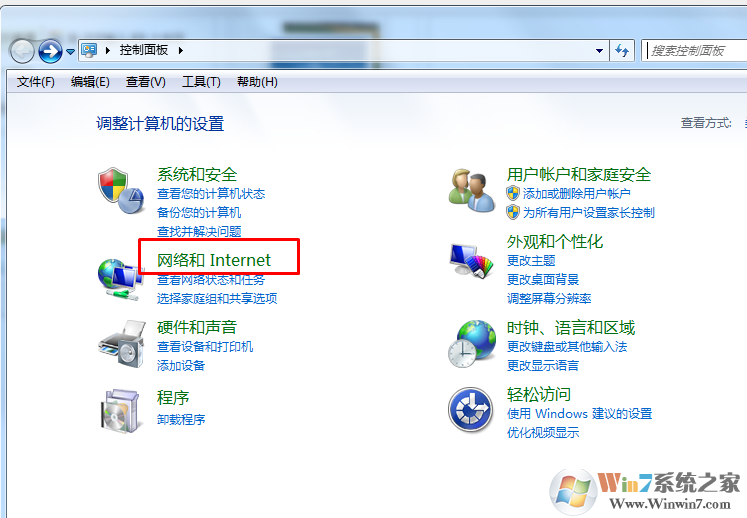Click the 轻松访问 blue circular icon
Screen dimensions: 747x518
click(x=471, y=410)
